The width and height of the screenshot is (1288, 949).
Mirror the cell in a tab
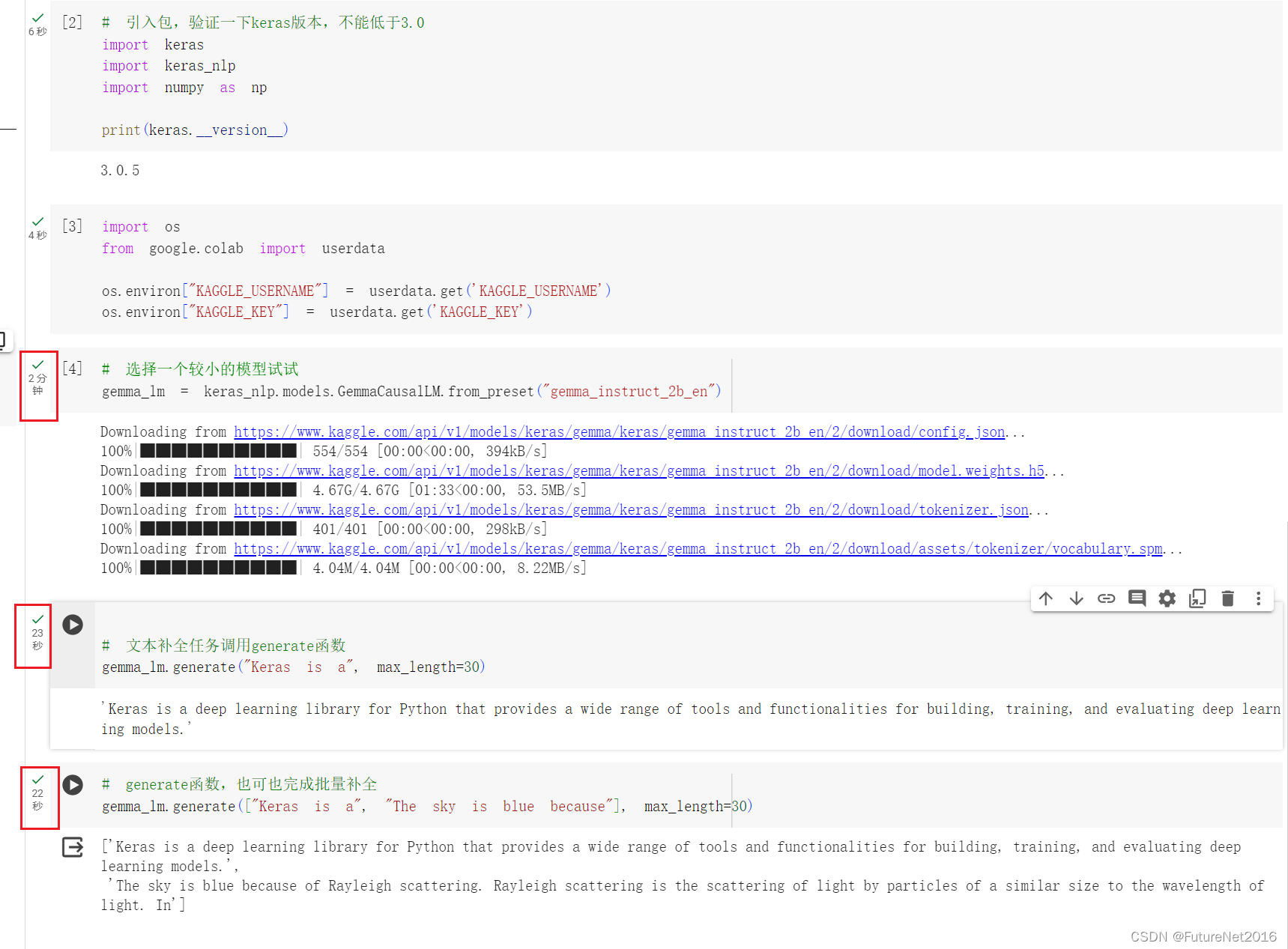1197,598
